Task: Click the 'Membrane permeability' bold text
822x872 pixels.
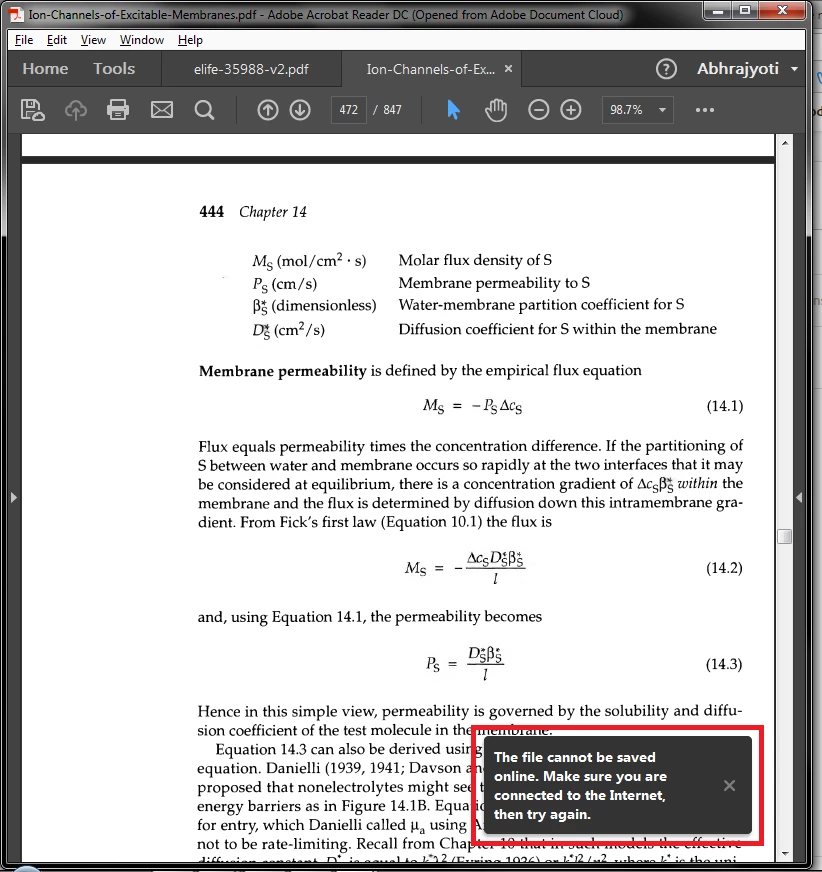Action: pos(283,371)
